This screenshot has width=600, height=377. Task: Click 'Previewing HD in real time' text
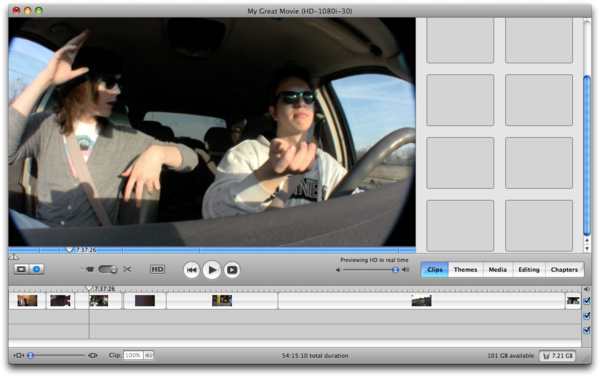[x=374, y=260]
